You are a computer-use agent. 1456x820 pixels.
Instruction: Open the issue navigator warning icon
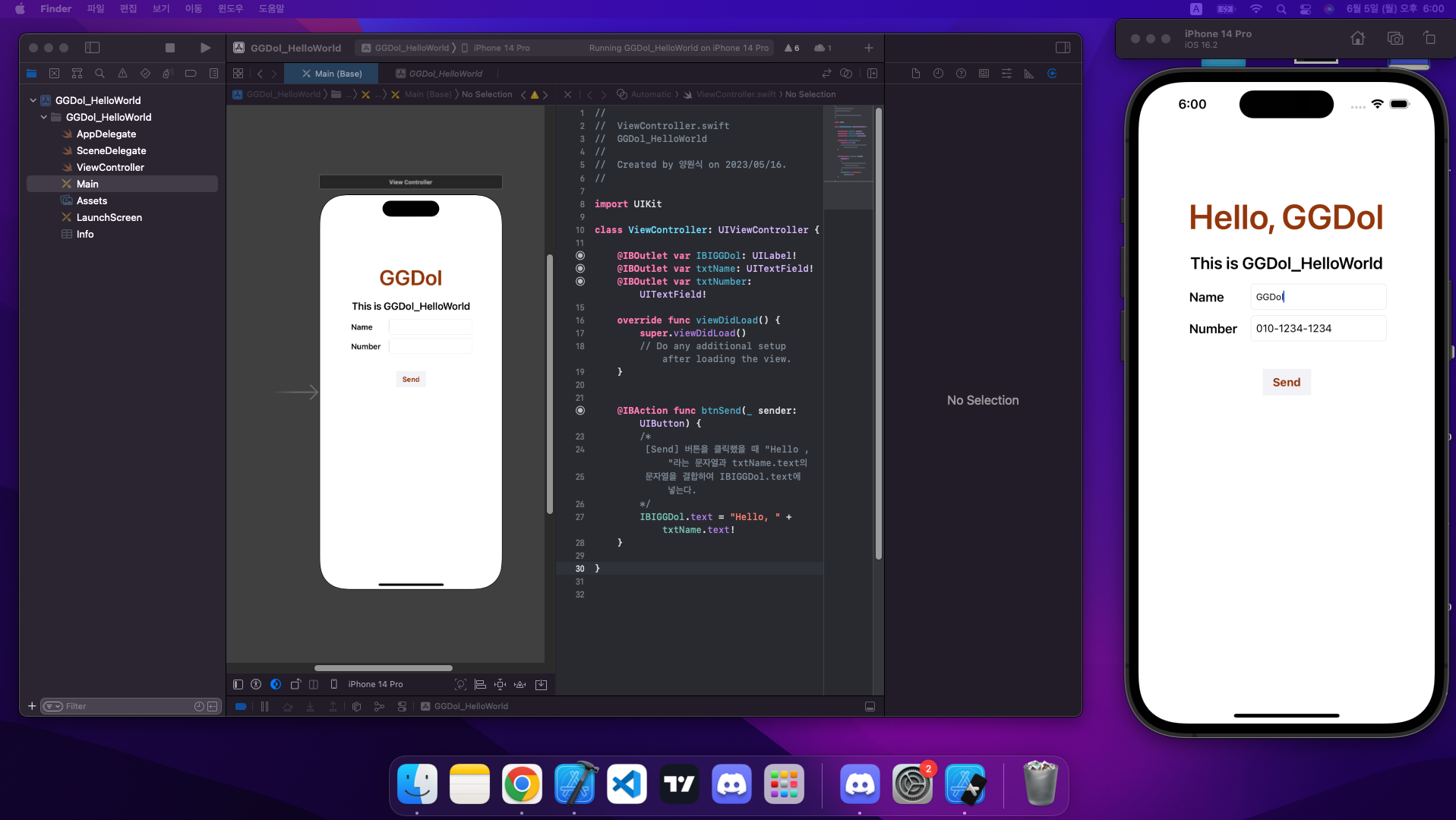click(122, 74)
